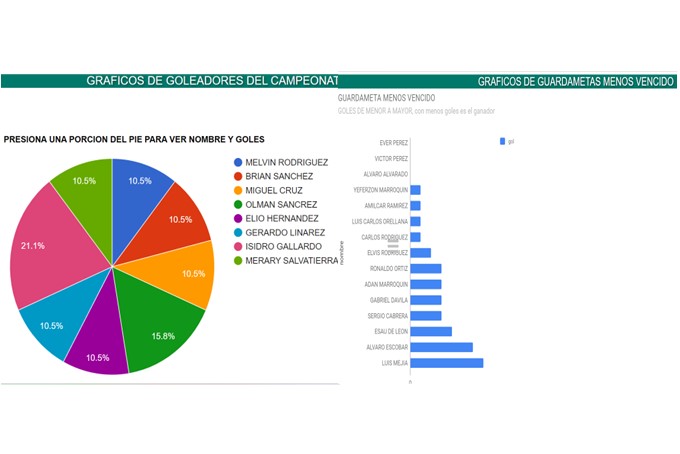Click MERARY SALVATIERRA legend label

click(x=291, y=260)
